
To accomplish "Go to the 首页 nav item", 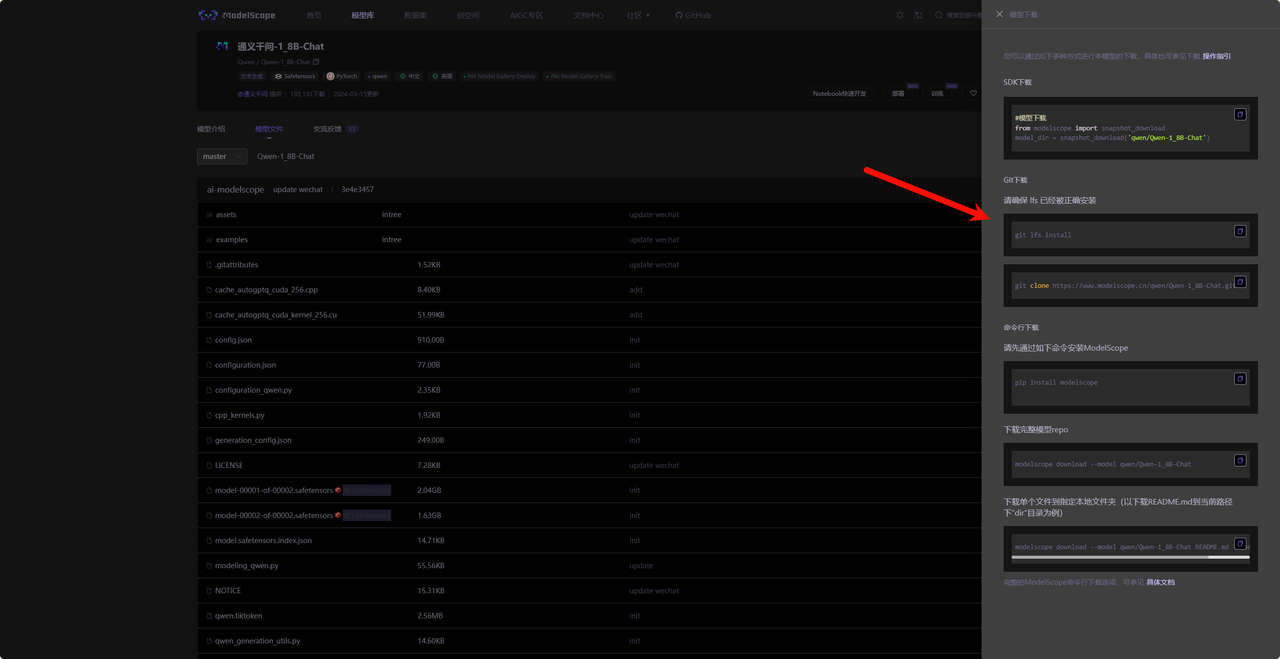I will [314, 16].
